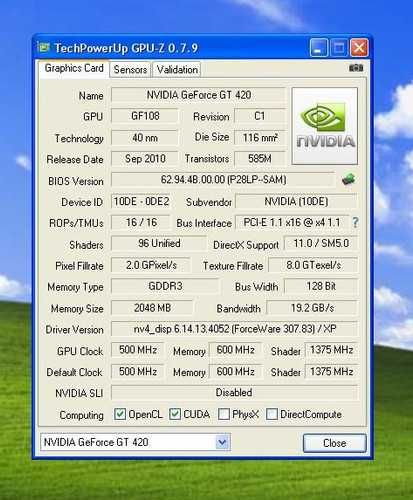Click the Memory Type field GDDR3
This screenshot has height=500, width=413.
(165, 286)
